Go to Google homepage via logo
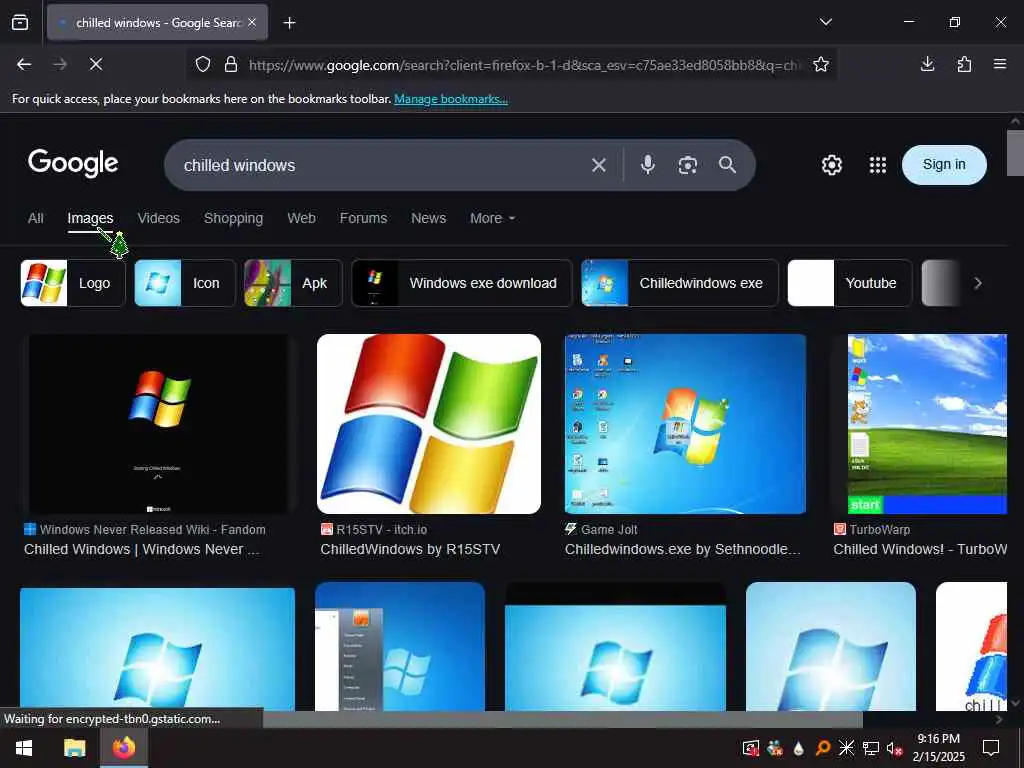This screenshot has width=1024, height=768. point(73,163)
